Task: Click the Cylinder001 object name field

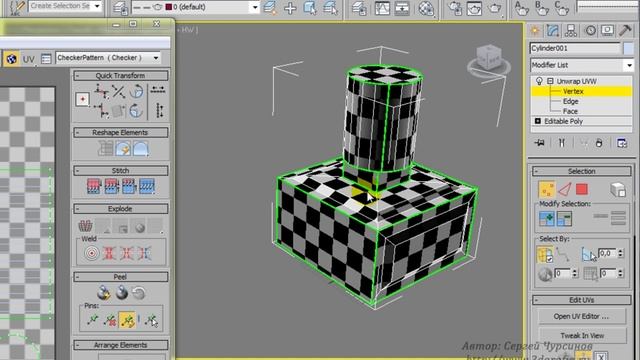Action: tap(575, 48)
